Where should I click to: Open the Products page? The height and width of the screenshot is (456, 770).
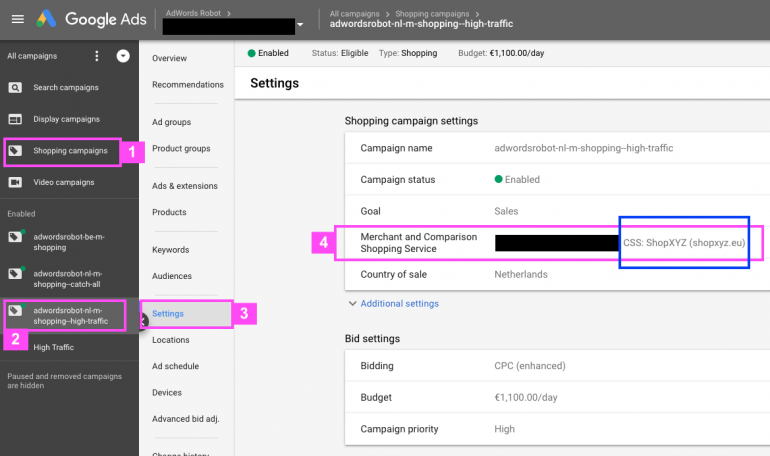point(169,212)
